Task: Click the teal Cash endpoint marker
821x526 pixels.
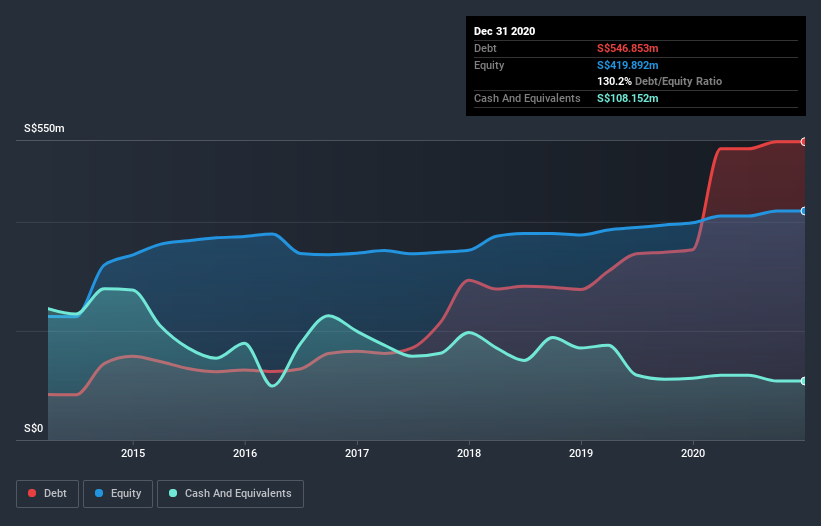Action: pyautogui.click(x=804, y=381)
